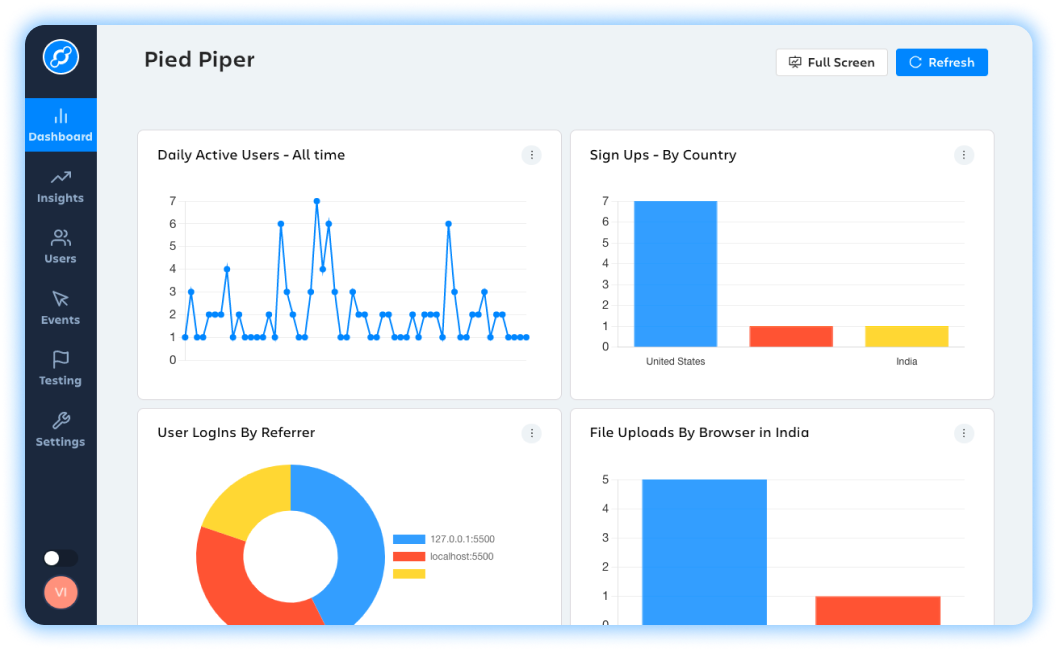Viewport: 1058px width, 650px height.
Task: Open options menu for Daily Active Users chart
Action: (x=532, y=155)
